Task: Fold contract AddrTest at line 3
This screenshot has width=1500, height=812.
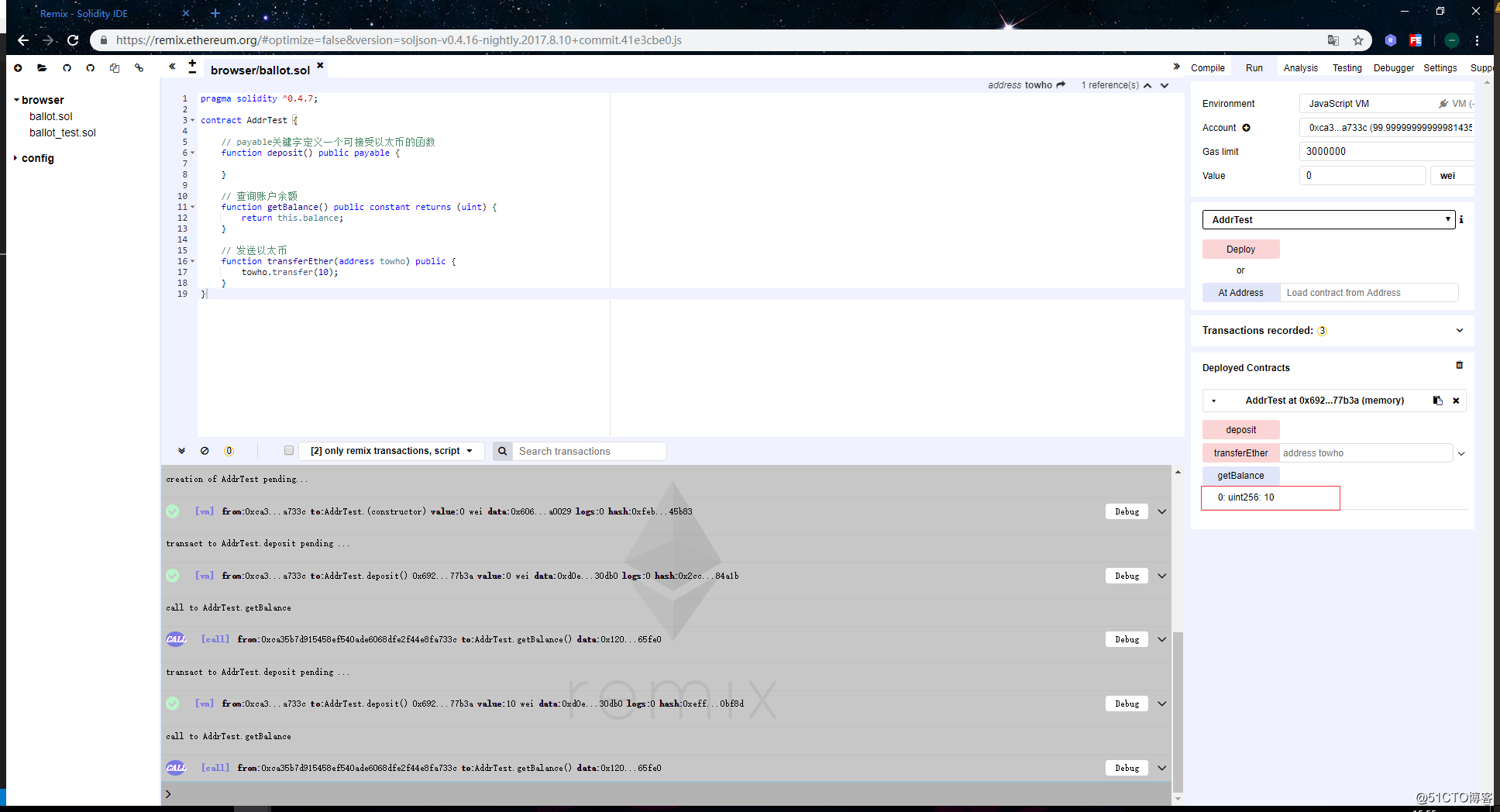Action: (x=192, y=121)
